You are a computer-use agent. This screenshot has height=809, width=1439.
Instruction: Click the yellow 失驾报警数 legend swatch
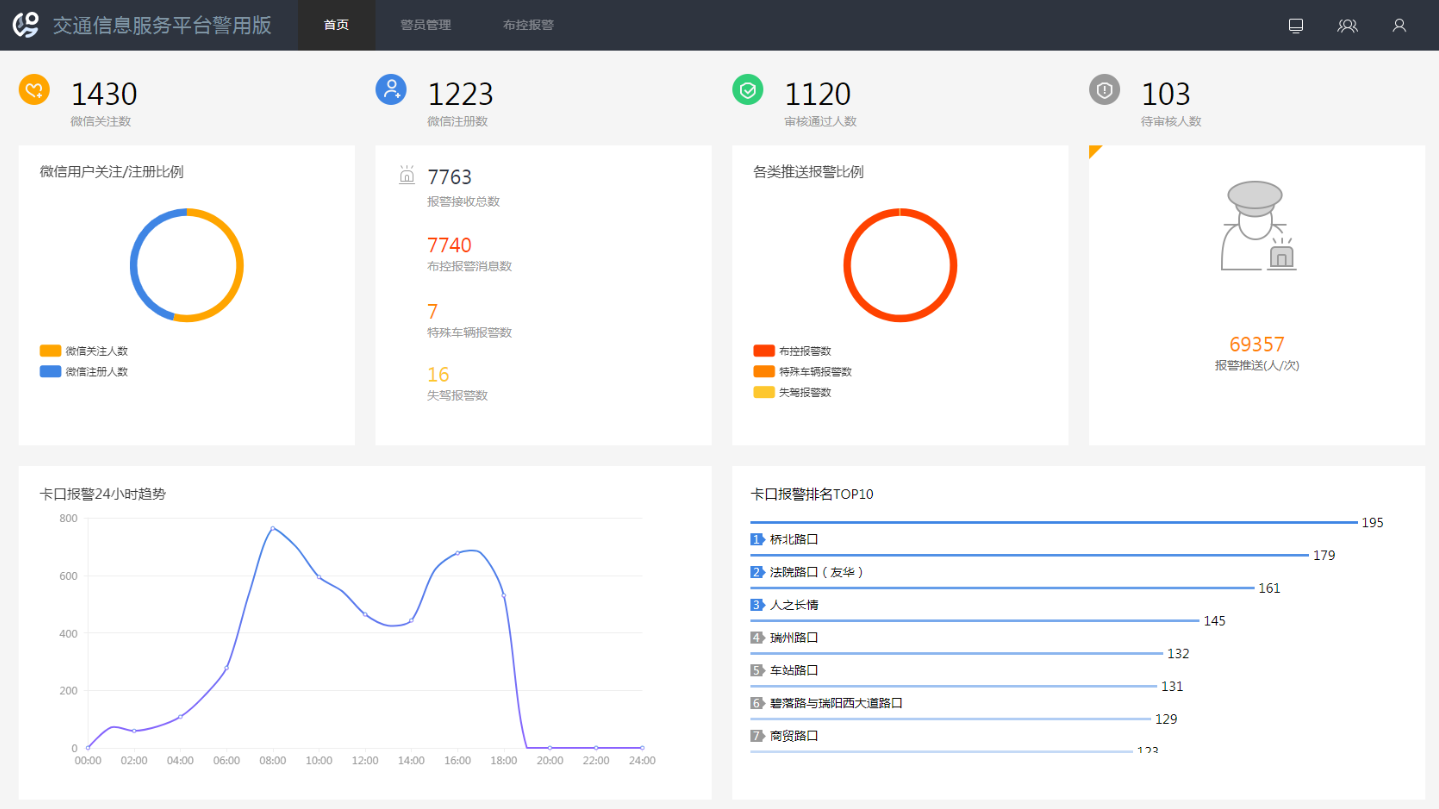764,392
